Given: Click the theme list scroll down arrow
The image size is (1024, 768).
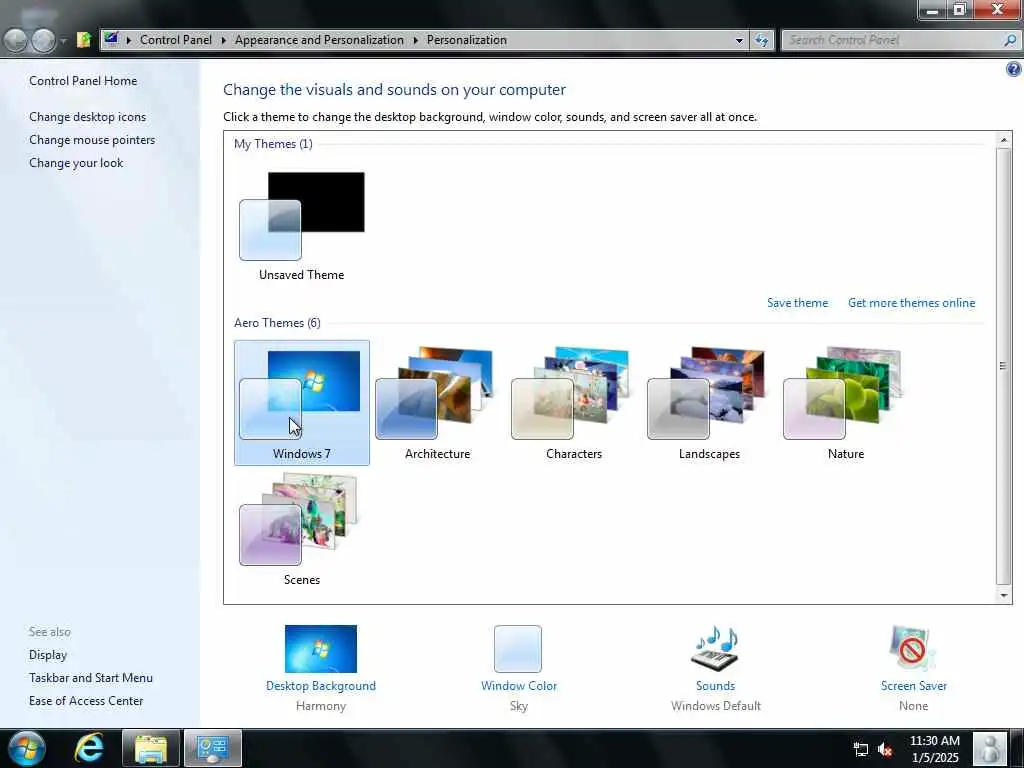Looking at the screenshot, I should [x=1004, y=596].
